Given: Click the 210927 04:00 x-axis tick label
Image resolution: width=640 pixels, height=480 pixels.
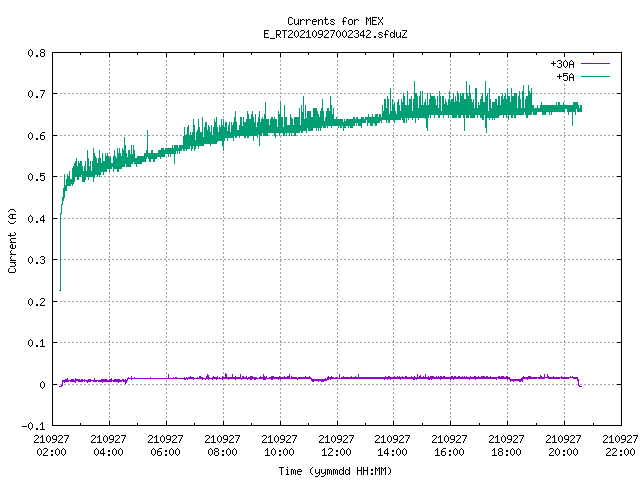Looking at the screenshot, I should pos(108,445).
